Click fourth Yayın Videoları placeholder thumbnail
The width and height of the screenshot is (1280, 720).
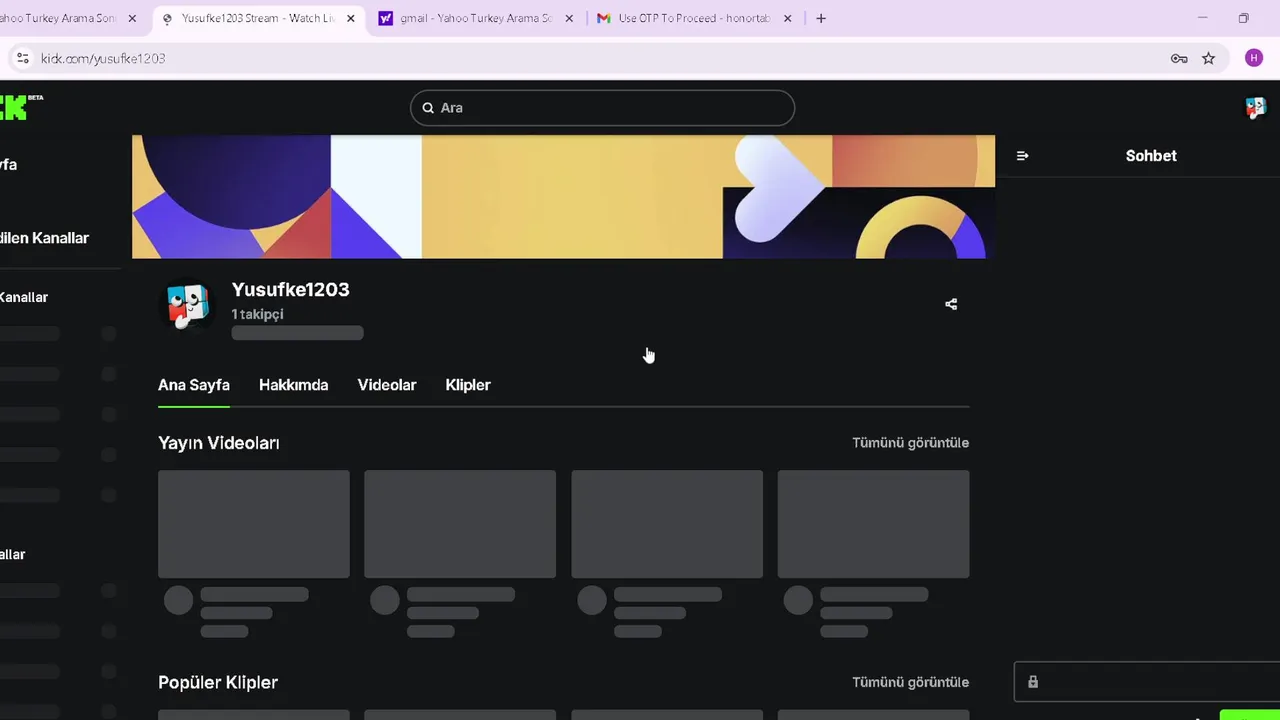click(x=873, y=524)
